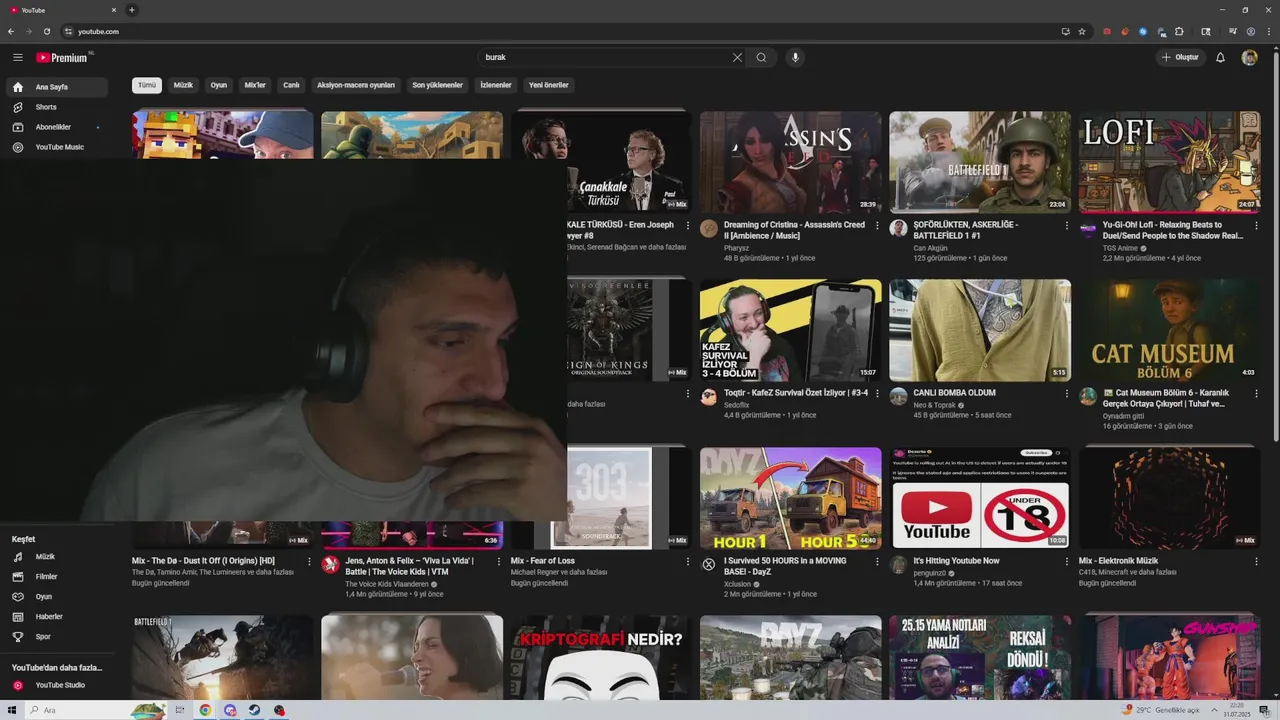The width and height of the screenshot is (1280, 720).
Task: Select the Canlı filter chip
Action: click(x=291, y=85)
